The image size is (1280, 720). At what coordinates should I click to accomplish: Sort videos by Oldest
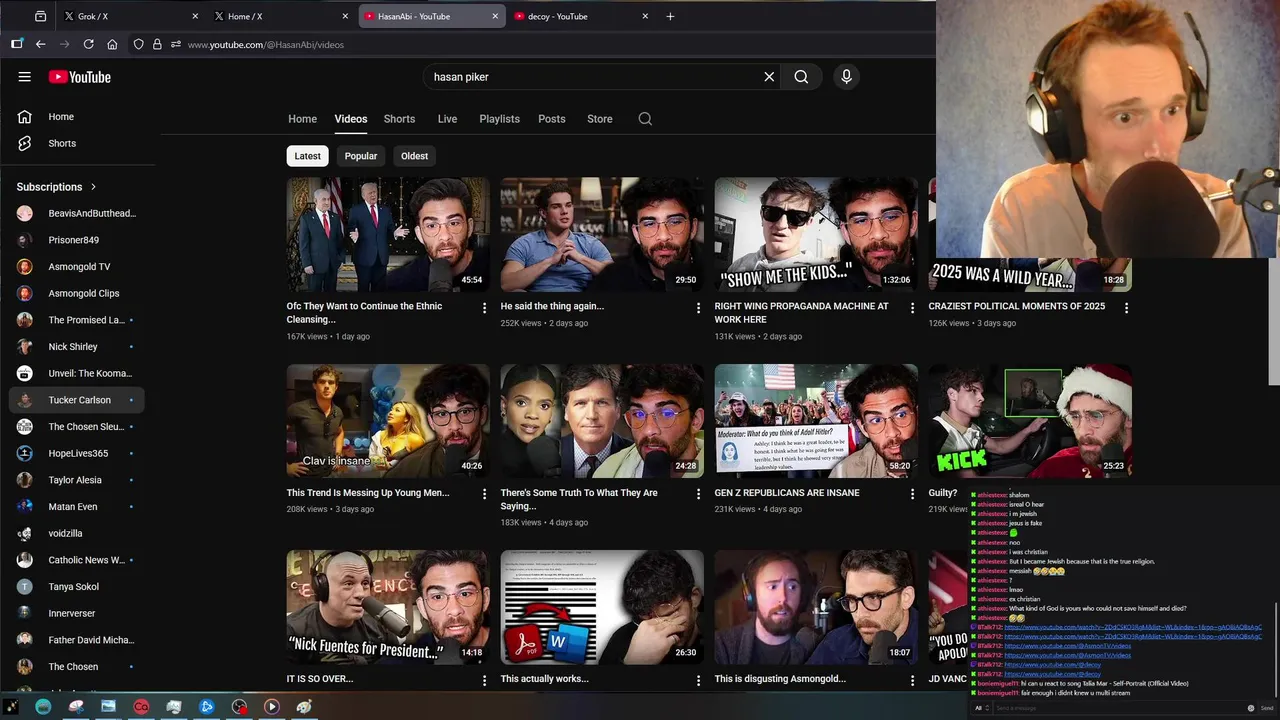tap(414, 156)
